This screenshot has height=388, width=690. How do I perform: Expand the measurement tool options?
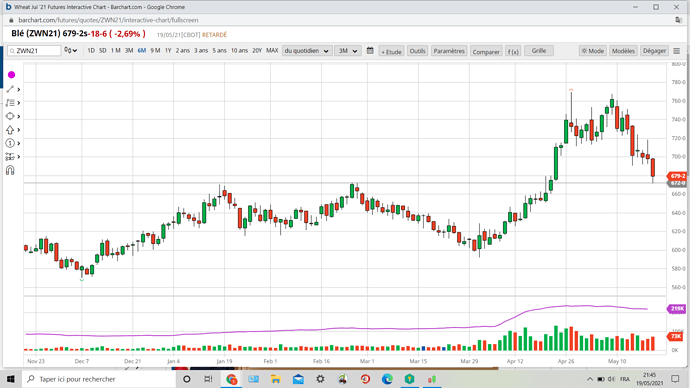click(18, 157)
